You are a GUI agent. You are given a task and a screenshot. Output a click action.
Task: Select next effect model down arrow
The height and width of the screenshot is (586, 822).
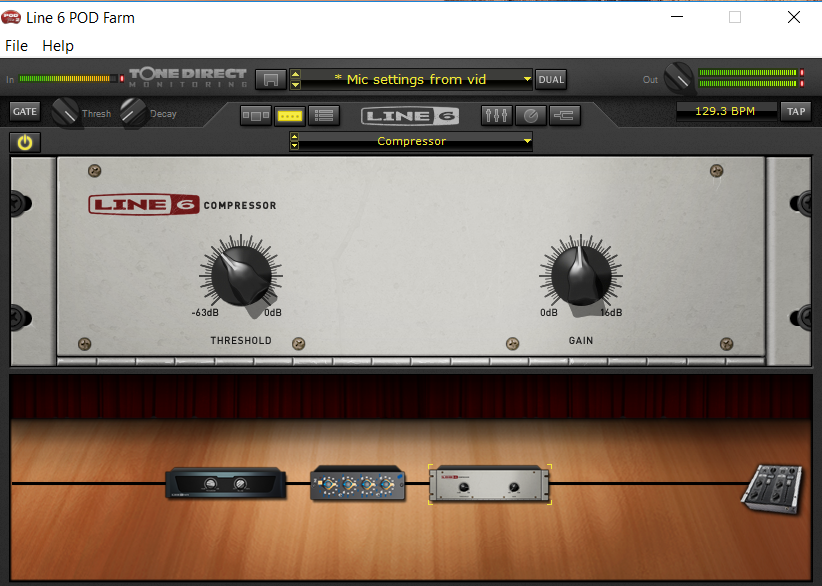point(294,146)
